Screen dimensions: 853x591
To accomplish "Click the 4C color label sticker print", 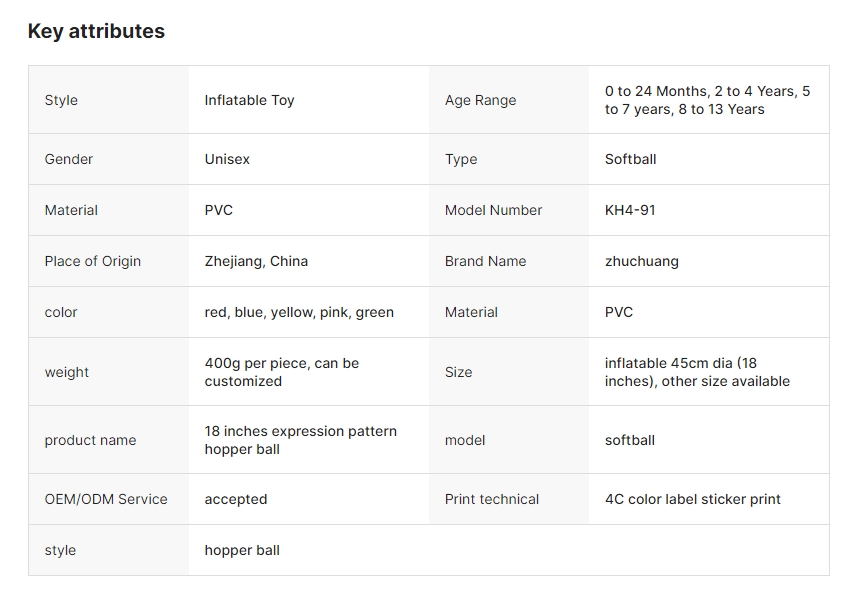I will click(x=693, y=499).
